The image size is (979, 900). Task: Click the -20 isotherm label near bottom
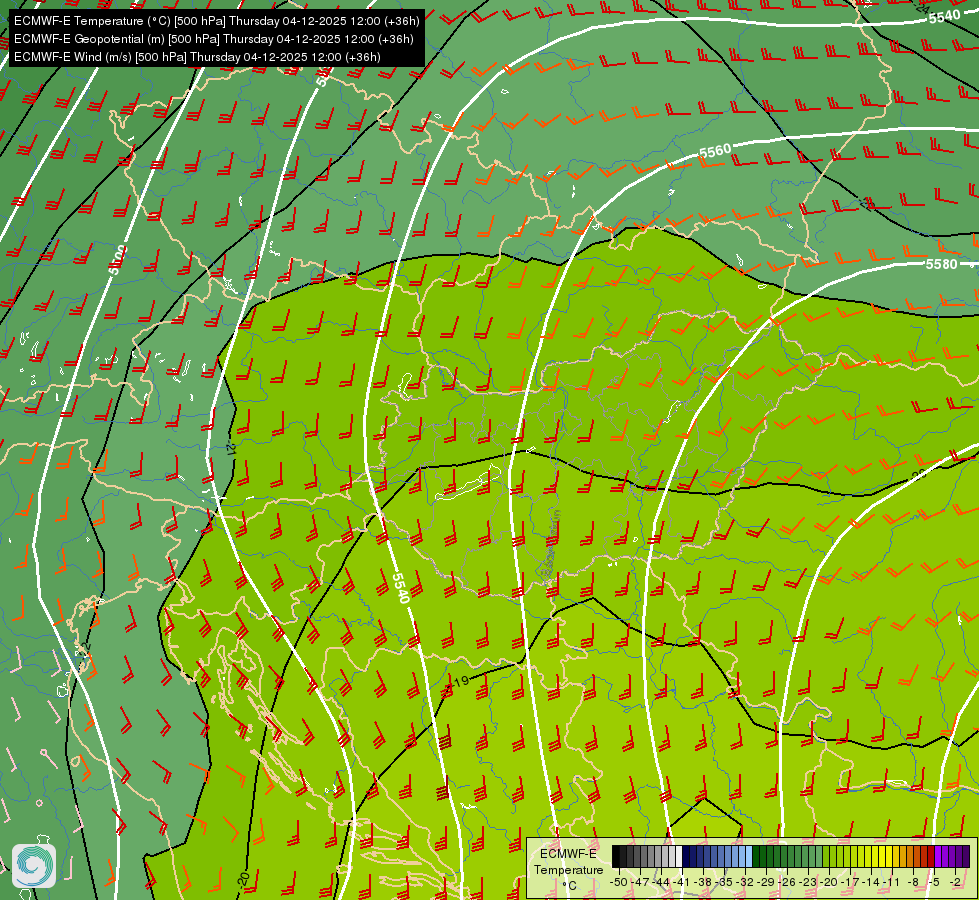tap(244, 881)
